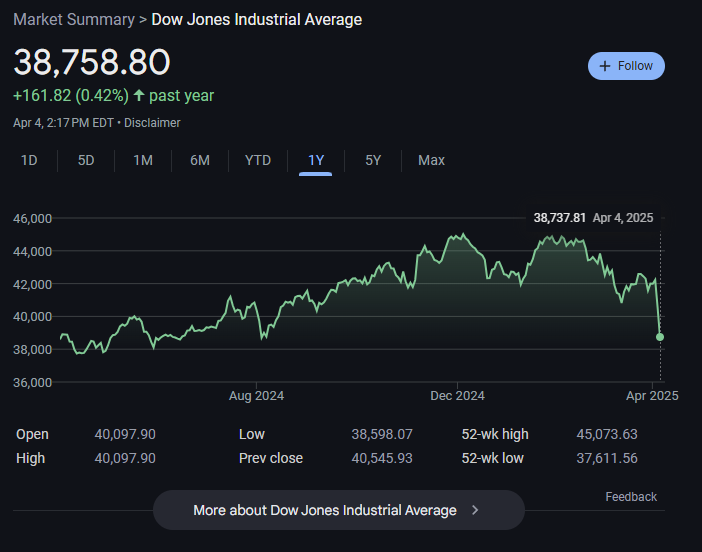The width and height of the screenshot is (702, 552).
Task: Click the Low value 38,598.07
Action: pos(382,434)
